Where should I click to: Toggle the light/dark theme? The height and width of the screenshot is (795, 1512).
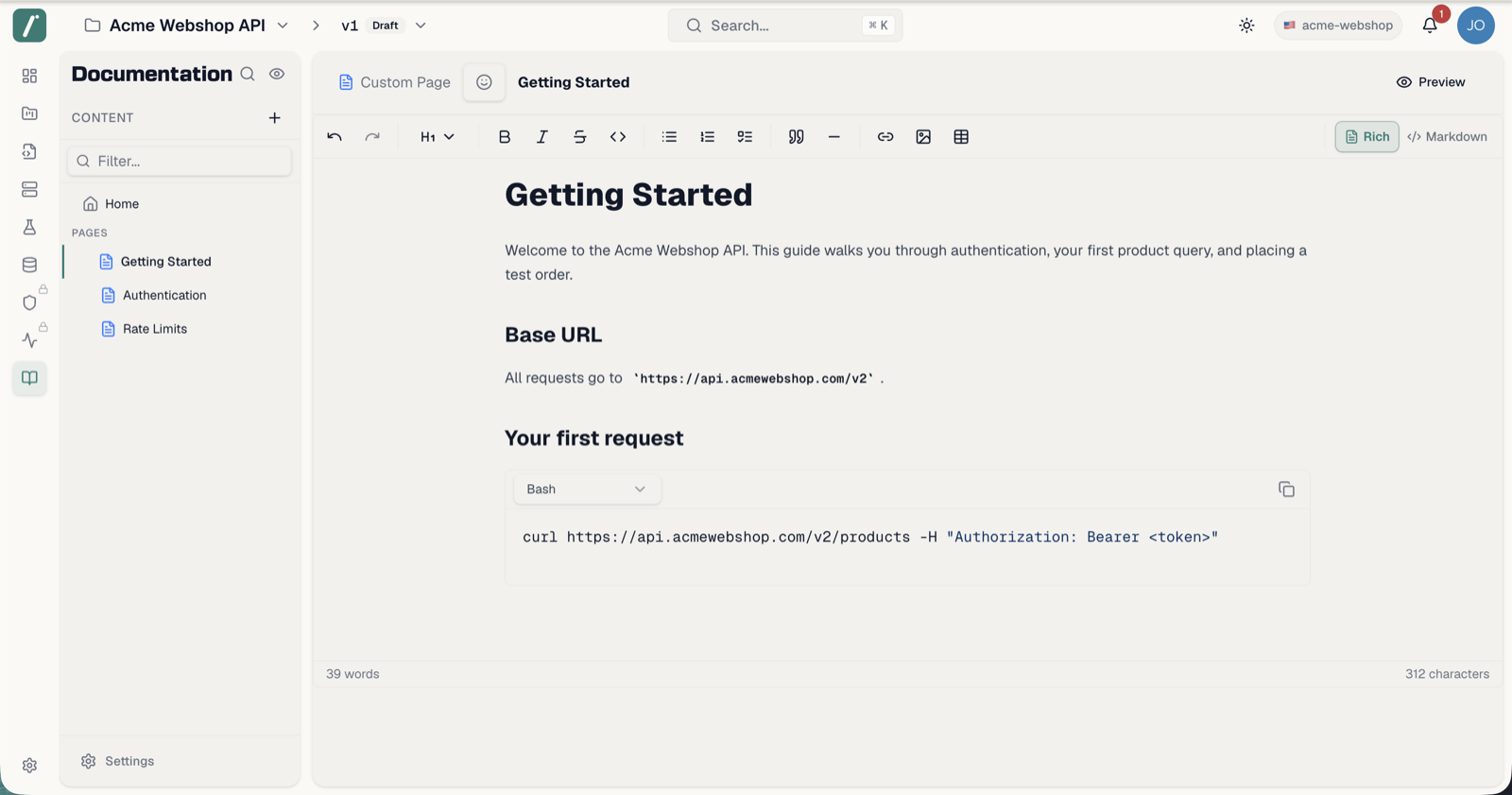(x=1246, y=26)
